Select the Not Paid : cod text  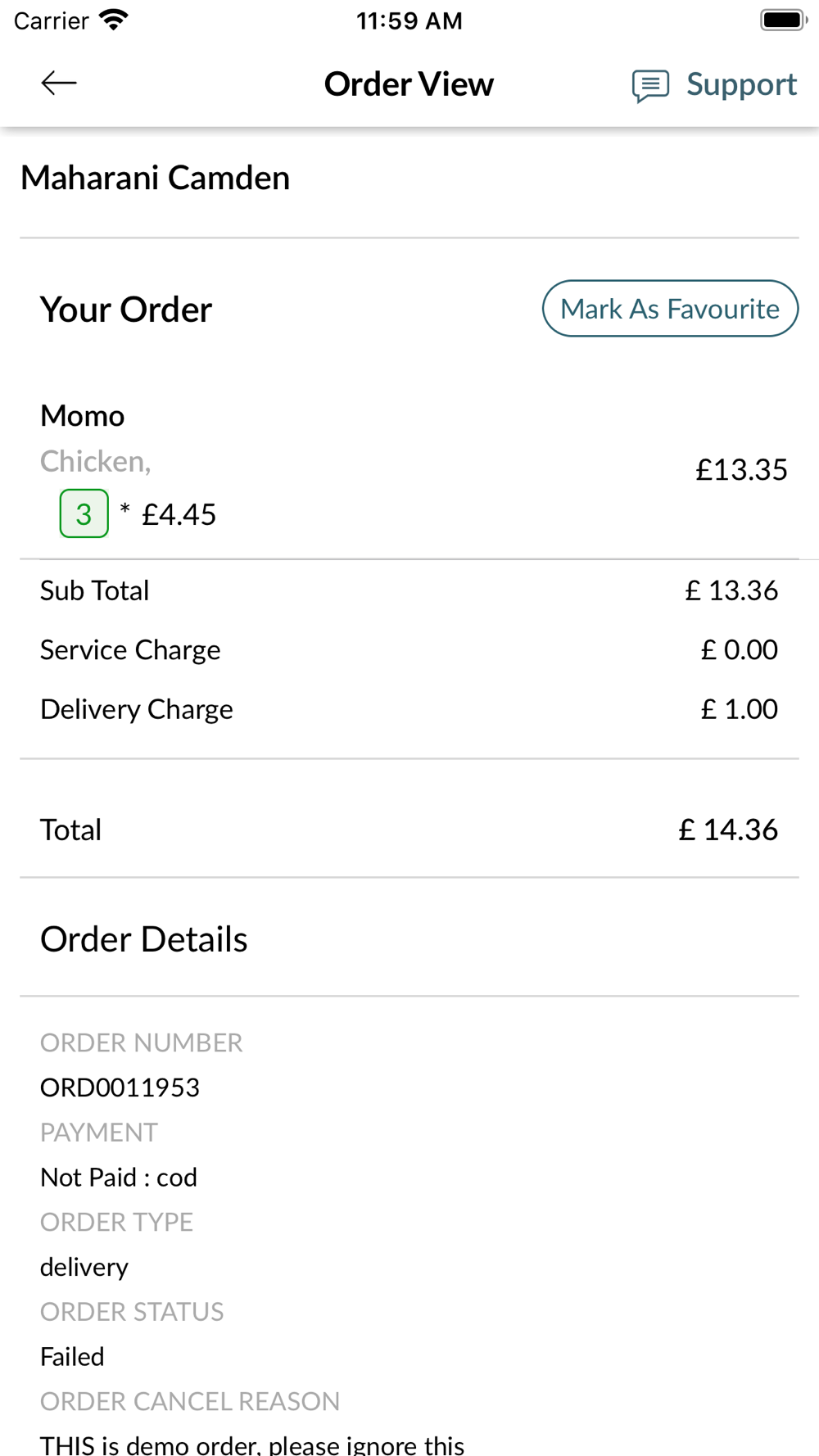119,1178
